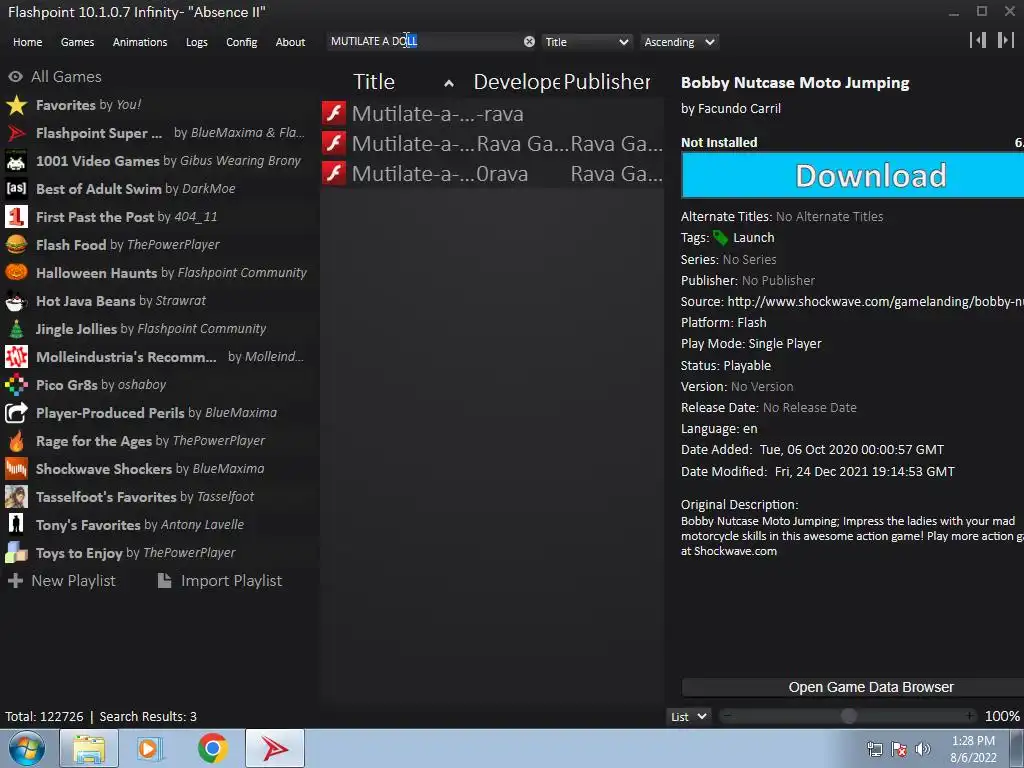Click the Shockwave Shockers icon
This screenshot has height=768, width=1024.
pyautogui.click(x=16, y=469)
